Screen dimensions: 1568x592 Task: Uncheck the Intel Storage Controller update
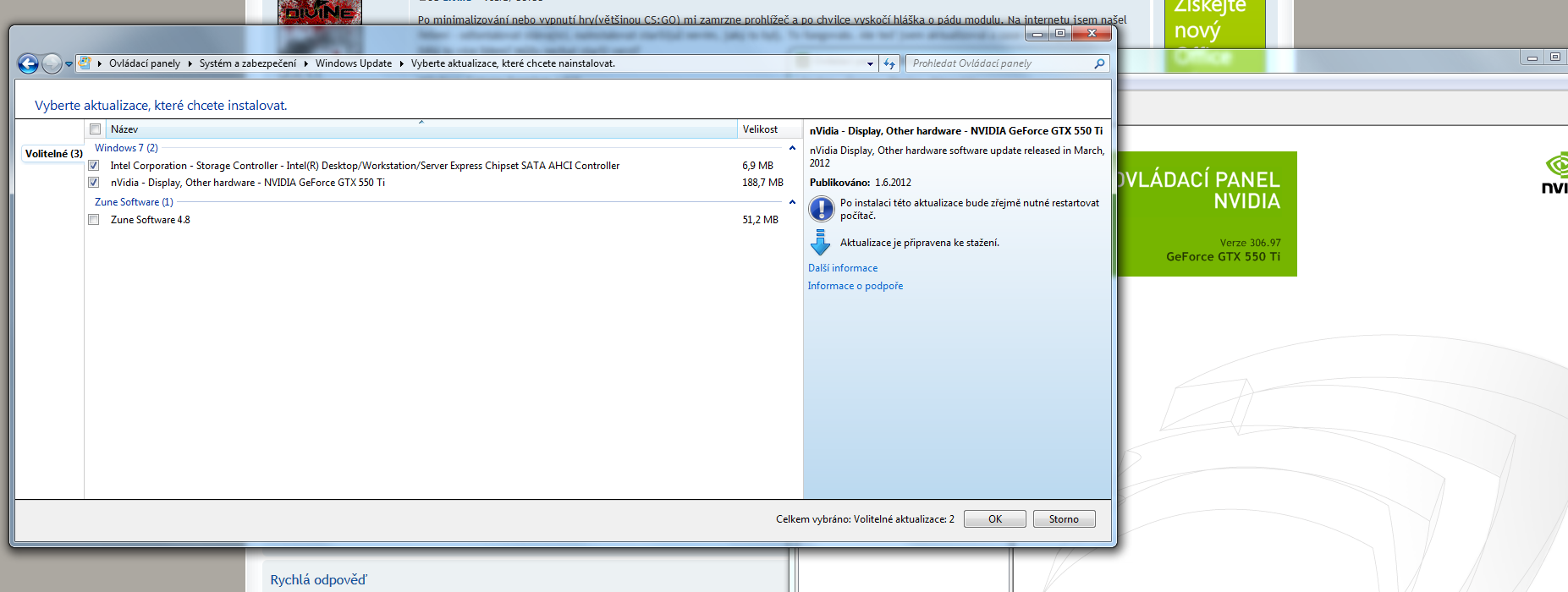point(94,166)
